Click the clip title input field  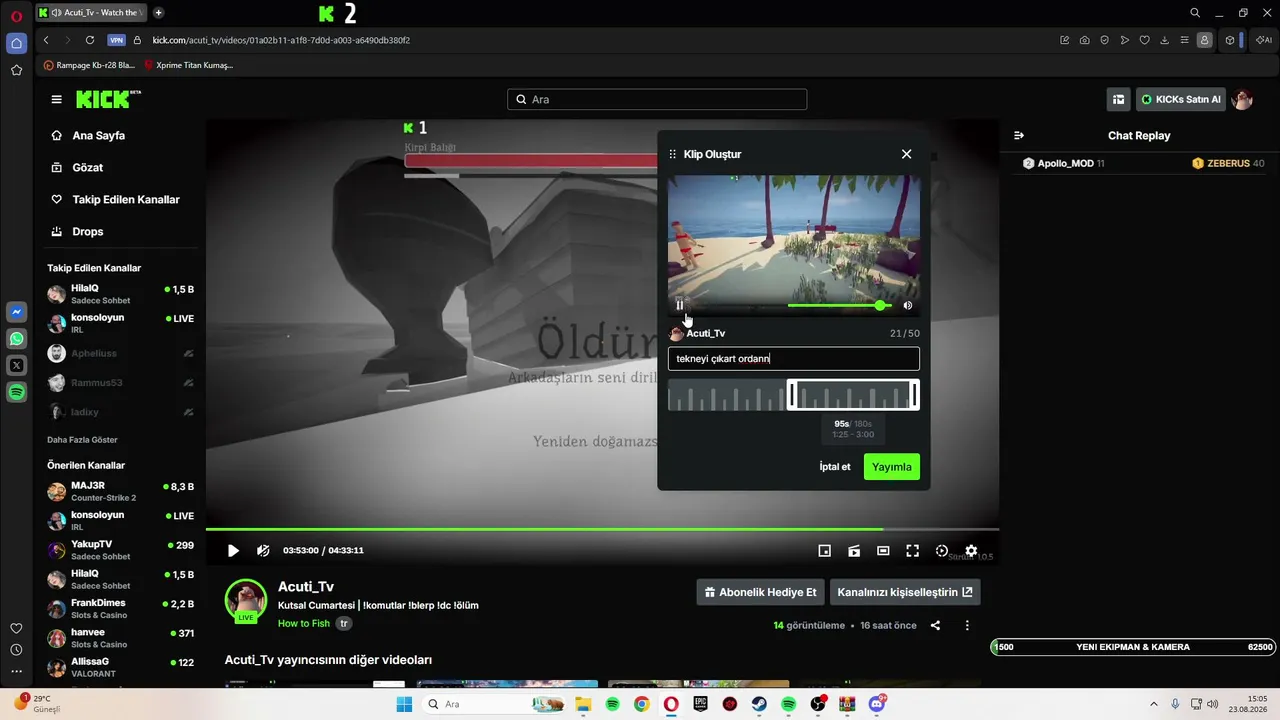[x=794, y=359]
